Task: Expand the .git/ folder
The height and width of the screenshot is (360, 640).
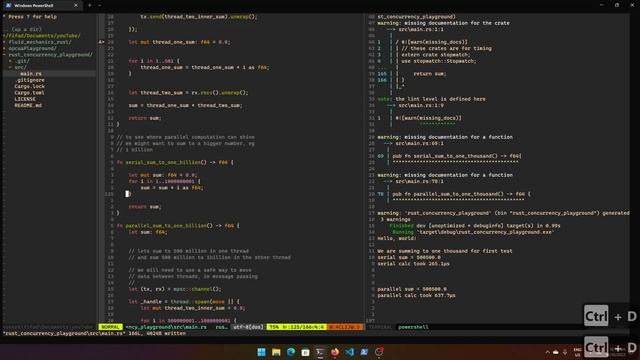Action: coord(21,61)
